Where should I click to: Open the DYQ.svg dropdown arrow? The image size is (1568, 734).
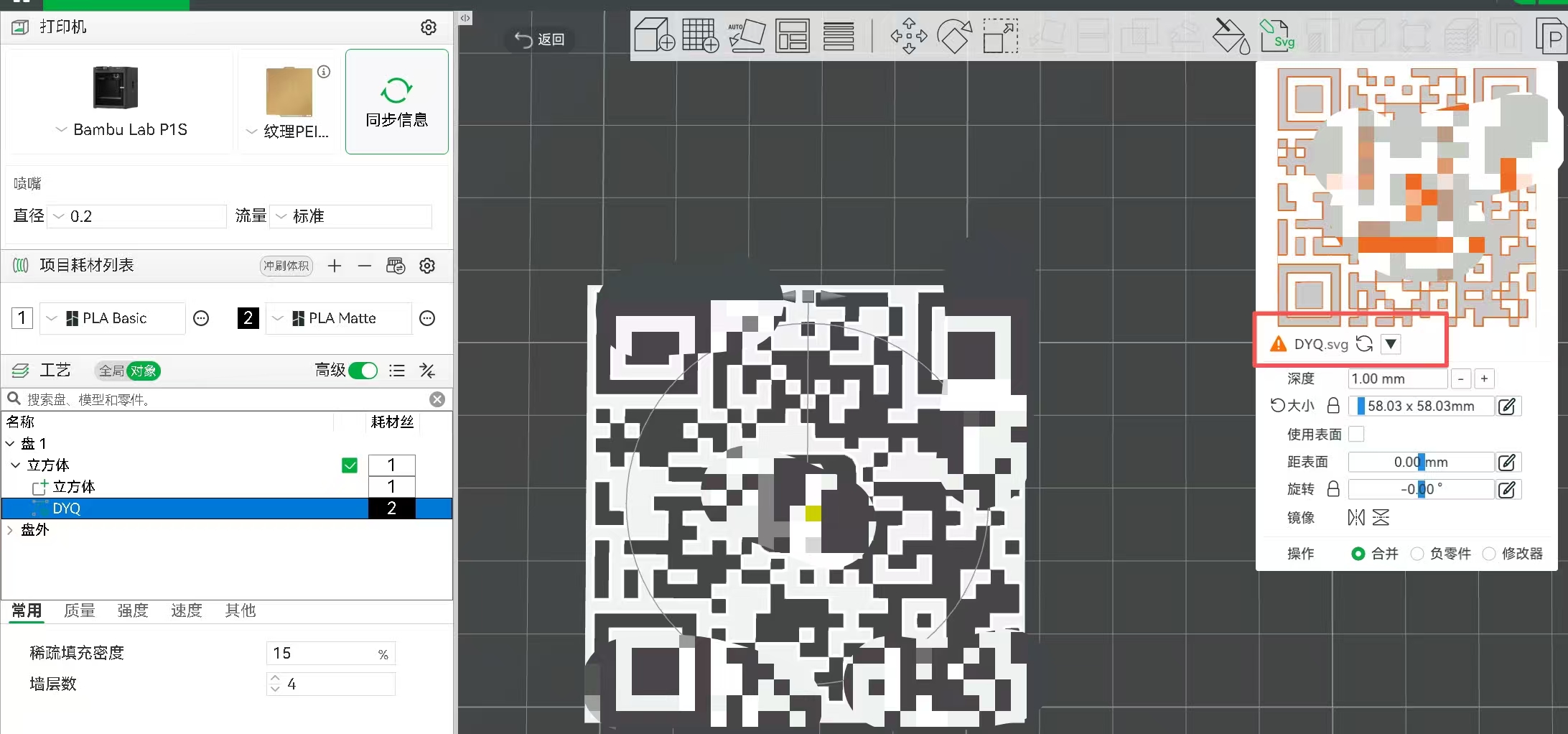pos(1391,344)
